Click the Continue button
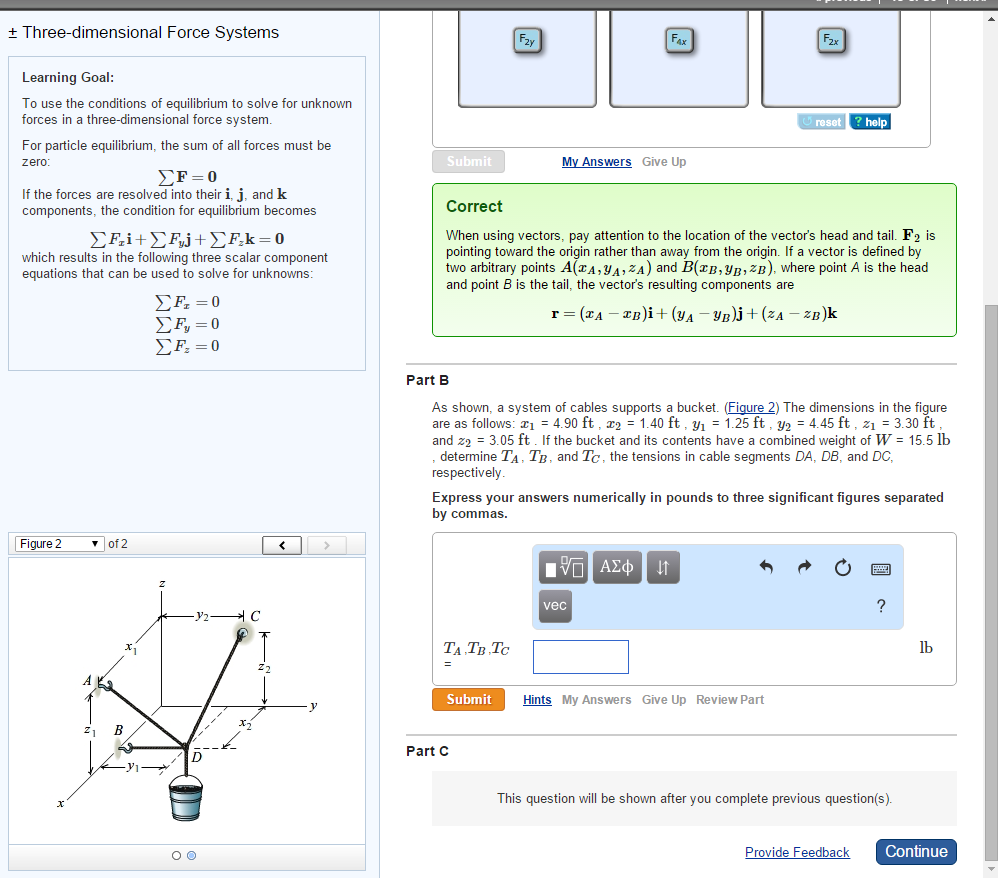The width and height of the screenshot is (998, 878). 915,852
